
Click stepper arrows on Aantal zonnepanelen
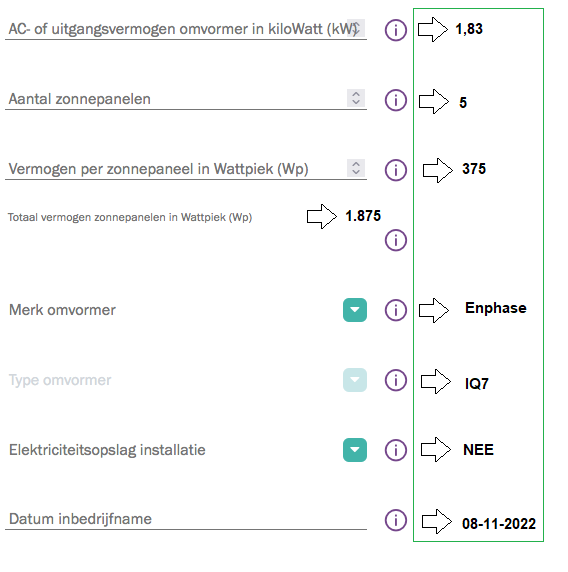coord(356,98)
